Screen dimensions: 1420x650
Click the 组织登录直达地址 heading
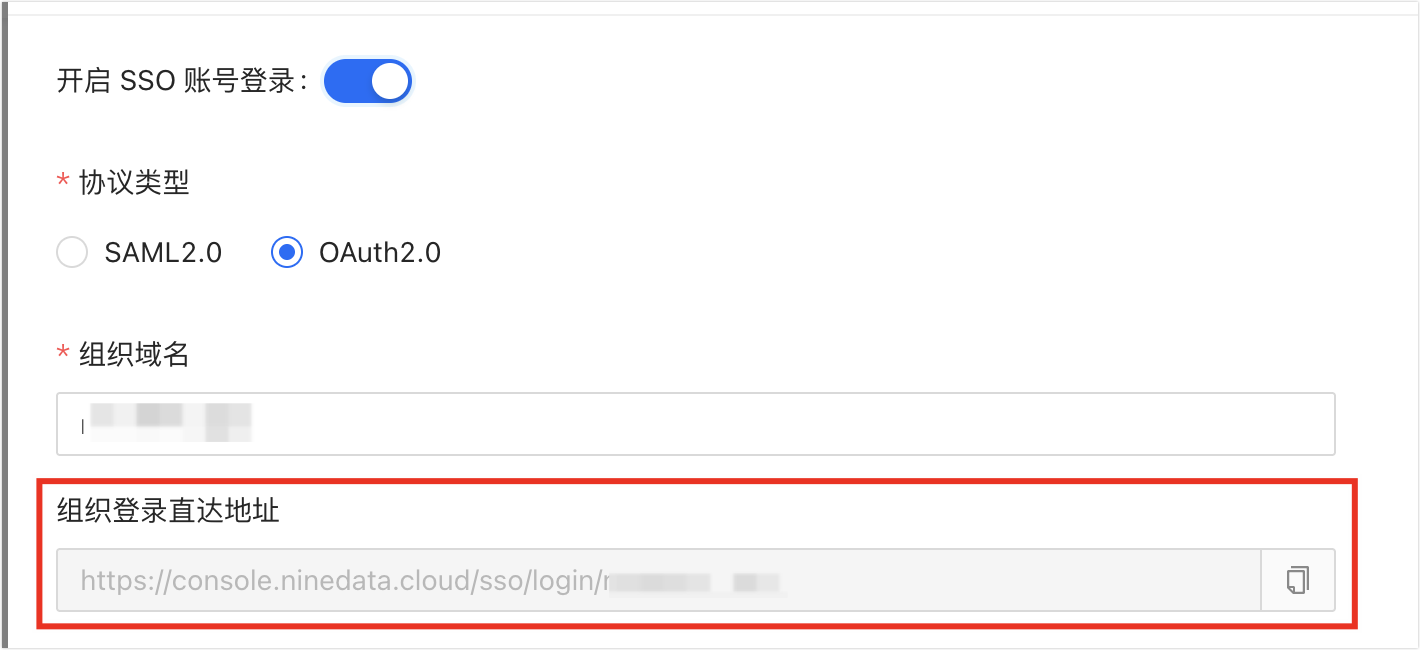pos(168,512)
